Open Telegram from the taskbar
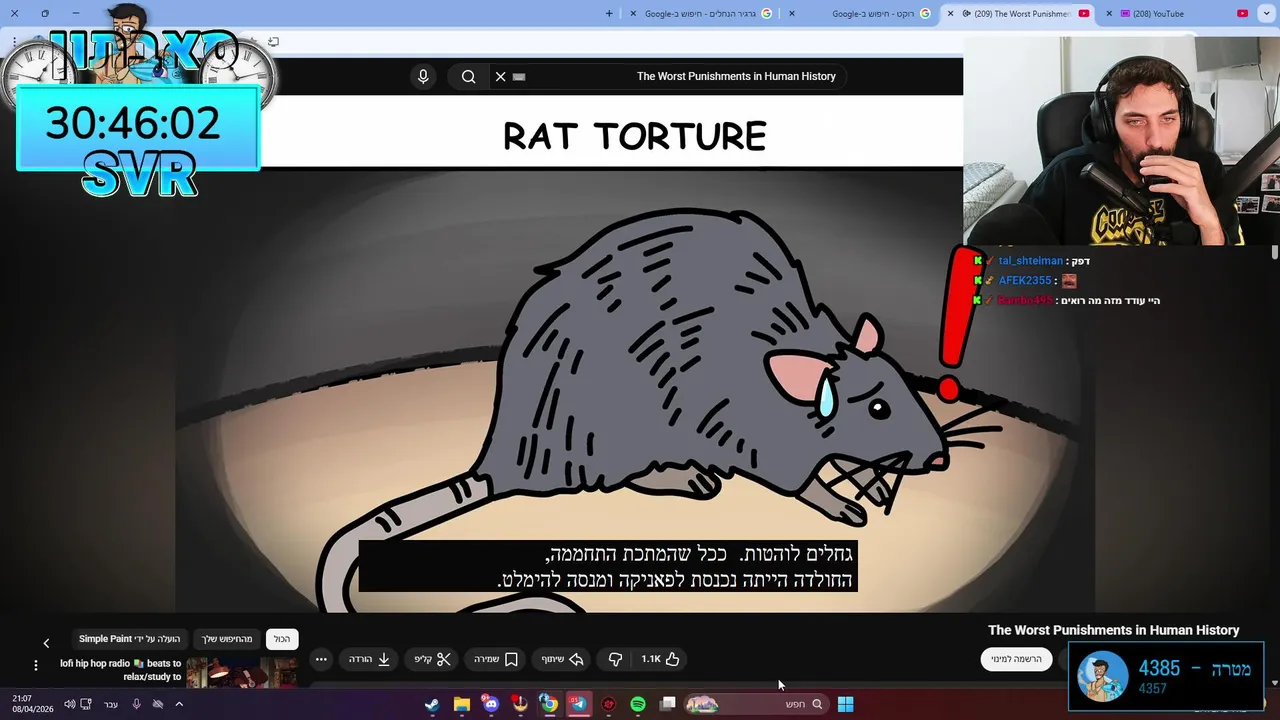Screen dimensions: 1280x720 578,704
